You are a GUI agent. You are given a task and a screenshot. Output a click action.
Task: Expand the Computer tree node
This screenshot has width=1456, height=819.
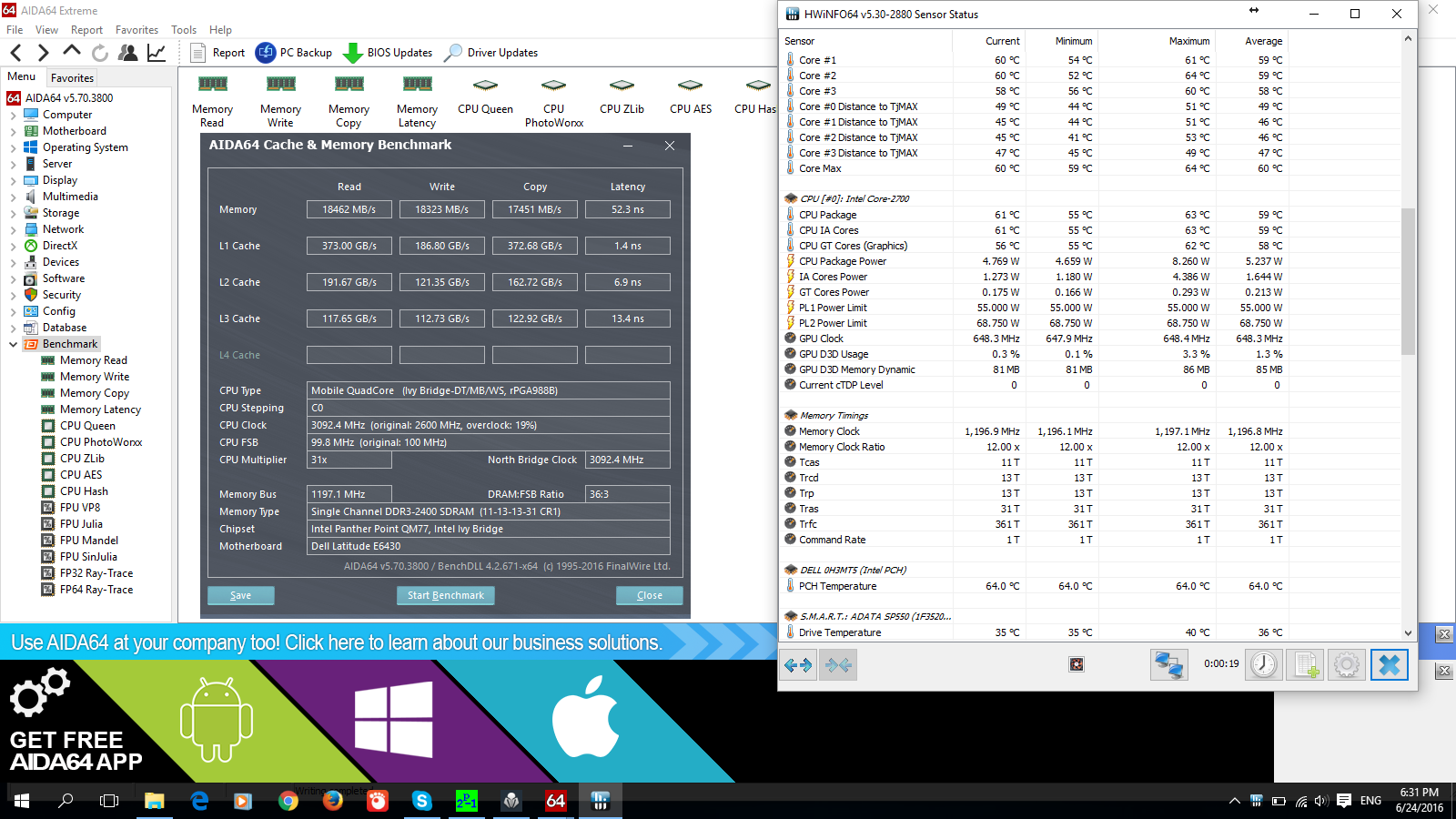(x=13, y=116)
